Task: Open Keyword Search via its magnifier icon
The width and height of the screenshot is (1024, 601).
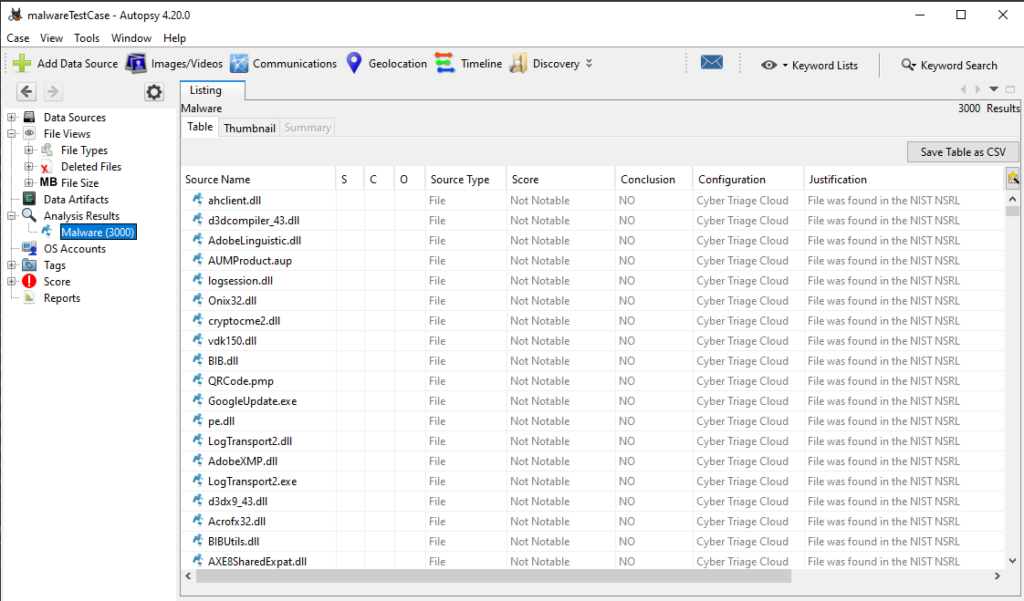Action: [x=906, y=65]
